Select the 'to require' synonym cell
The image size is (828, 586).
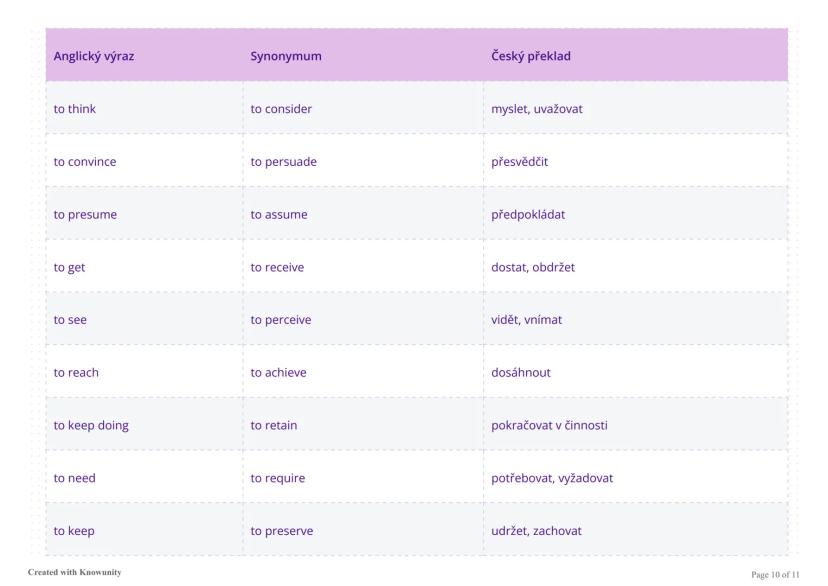(278, 479)
